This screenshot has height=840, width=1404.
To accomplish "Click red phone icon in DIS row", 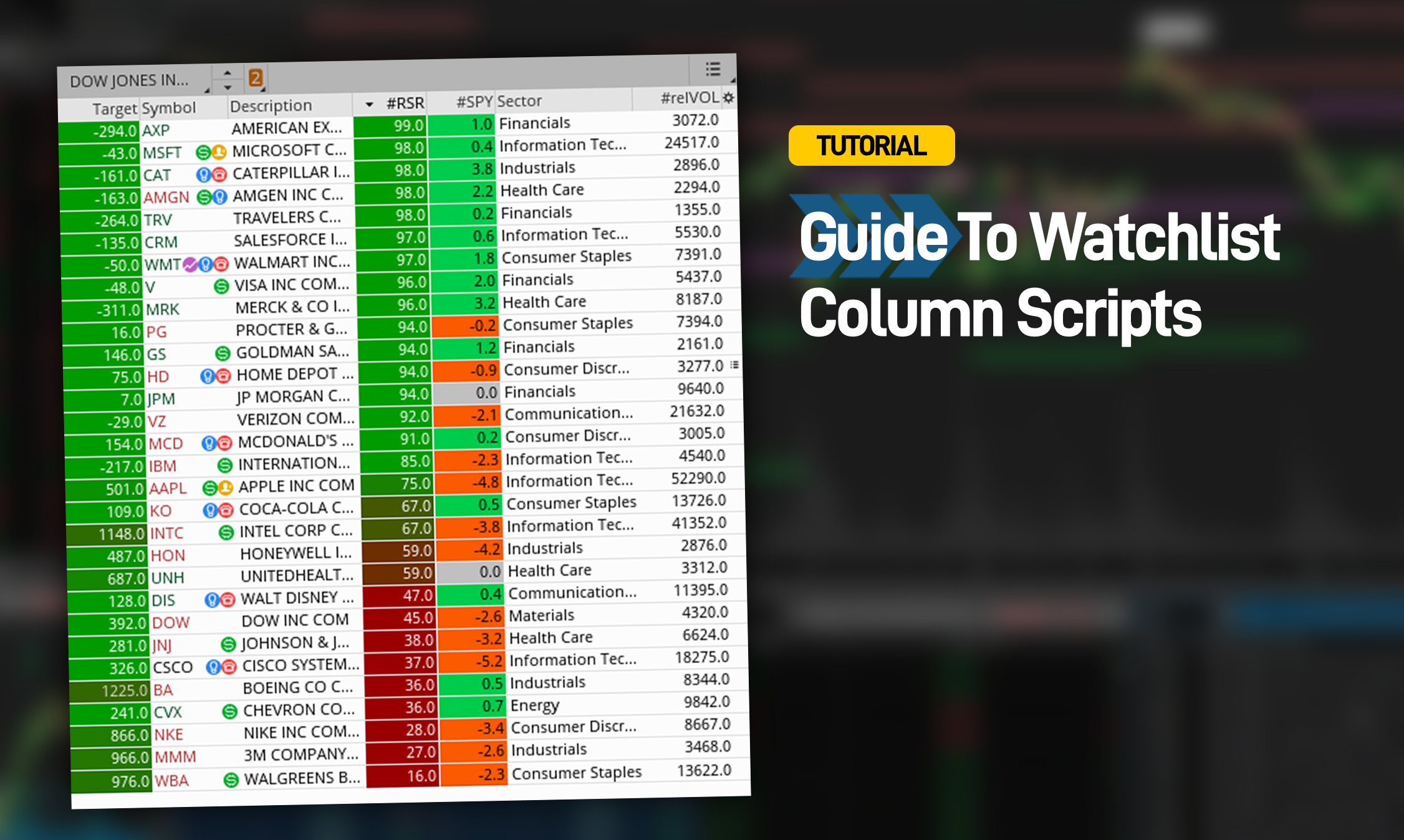I will click(x=228, y=599).
